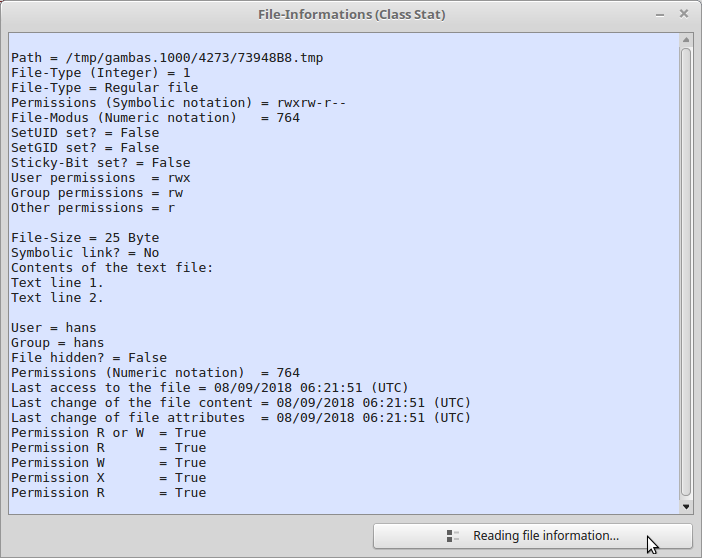Click the File-Modus numeric notation line
This screenshot has height=558, width=702.
[155, 118]
